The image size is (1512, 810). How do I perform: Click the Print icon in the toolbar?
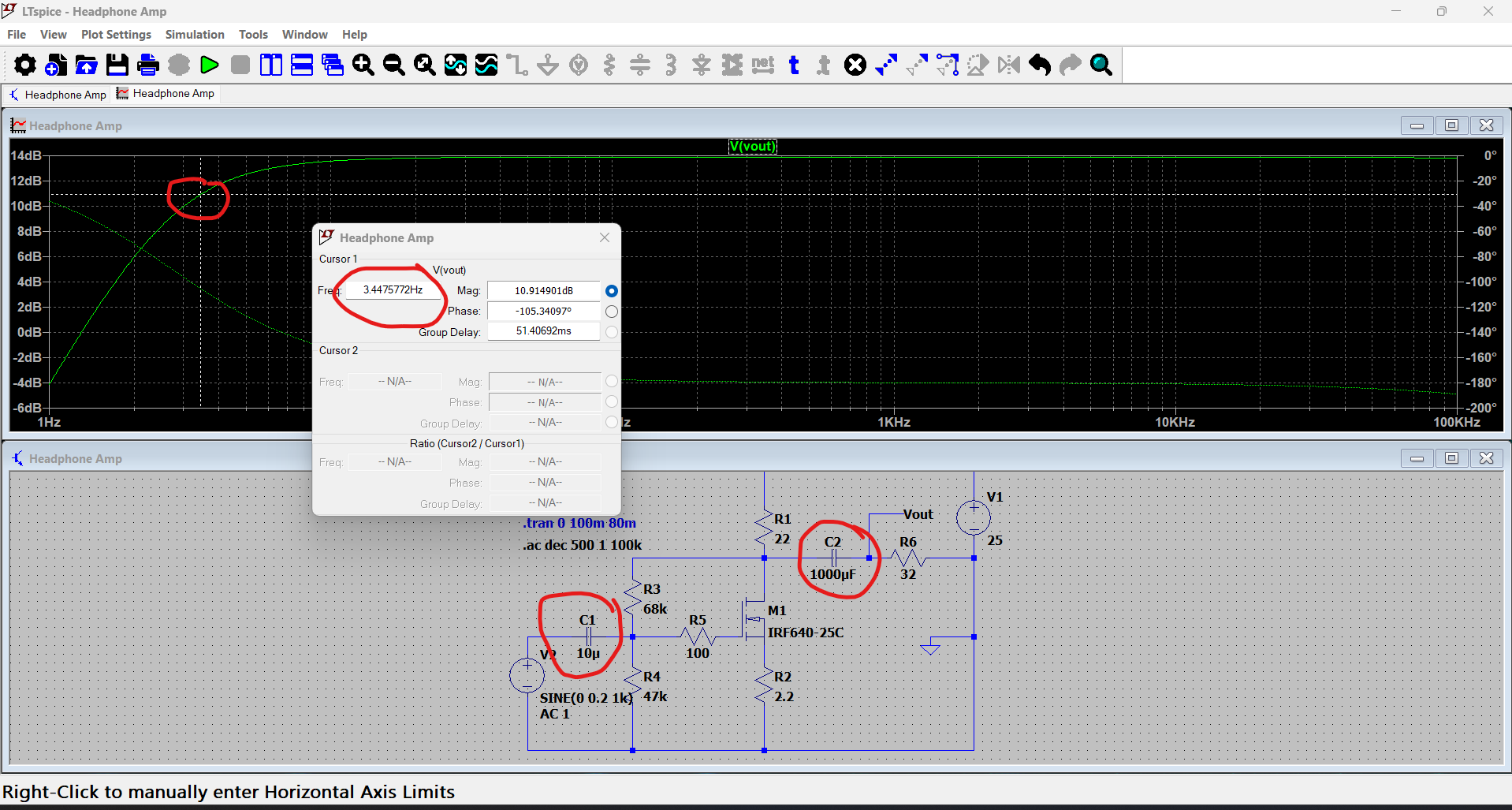pyautogui.click(x=148, y=65)
